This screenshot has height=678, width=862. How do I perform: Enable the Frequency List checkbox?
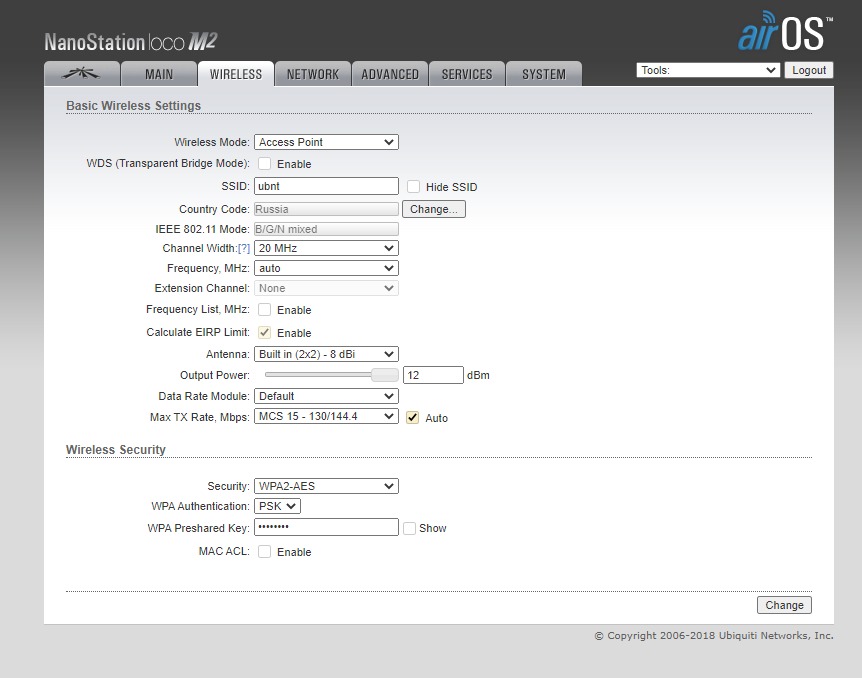264,310
